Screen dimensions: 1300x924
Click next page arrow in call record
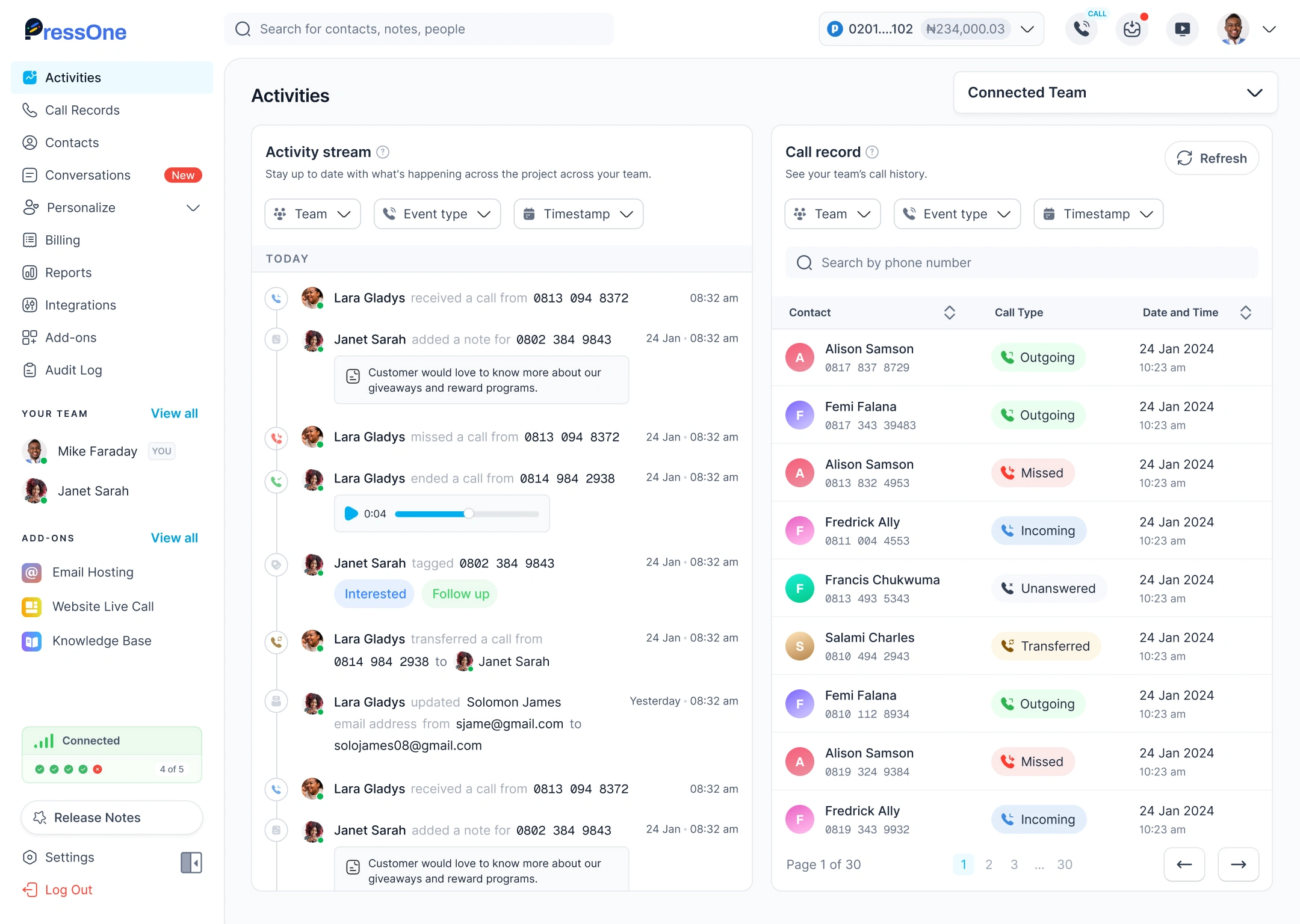pyautogui.click(x=1238, y=864)
